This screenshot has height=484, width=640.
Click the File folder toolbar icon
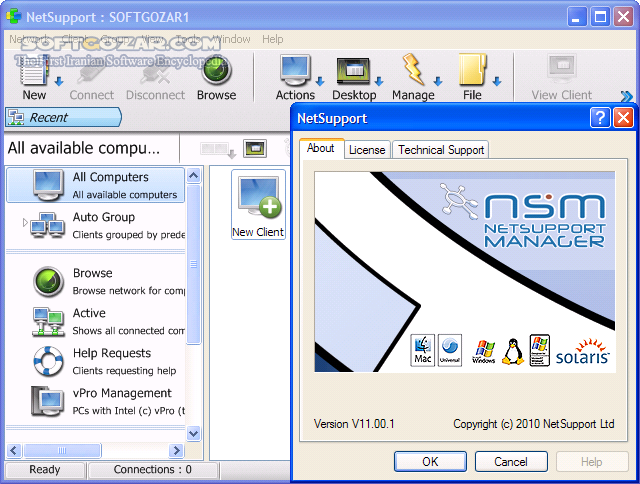click(x=473, y=70)
